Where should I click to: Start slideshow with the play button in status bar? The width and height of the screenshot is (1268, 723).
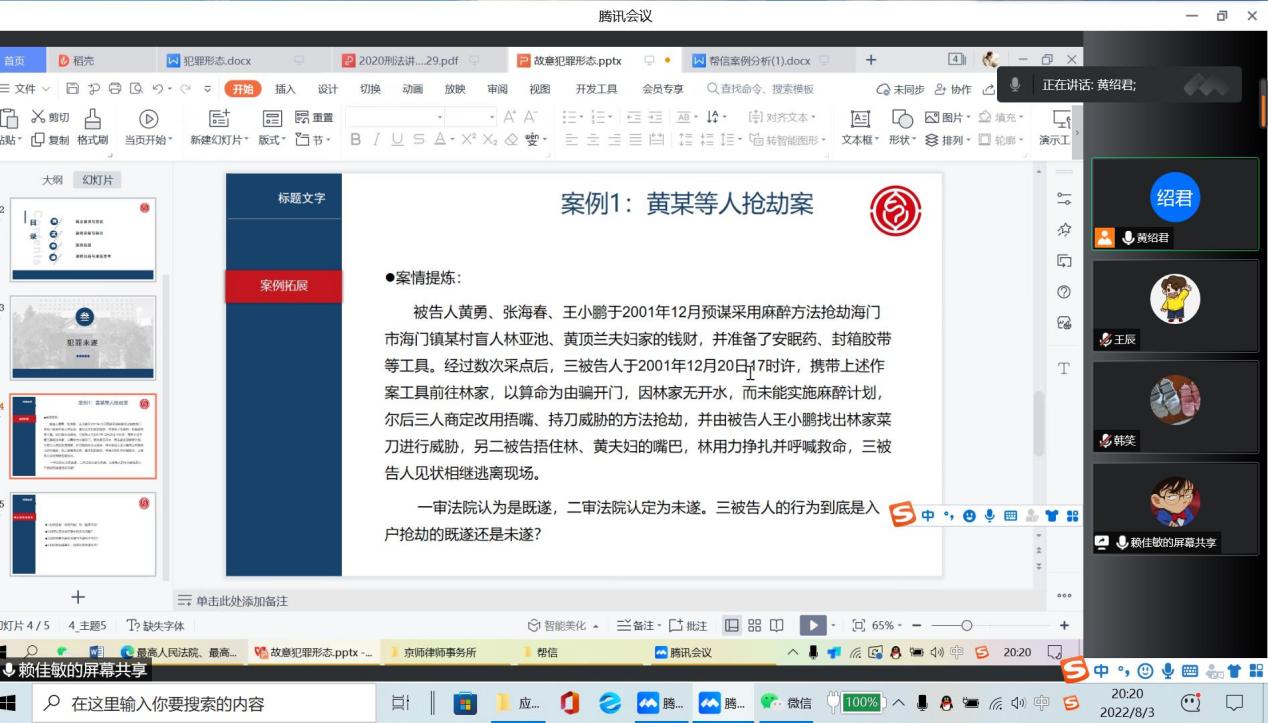tap(811, 625)
